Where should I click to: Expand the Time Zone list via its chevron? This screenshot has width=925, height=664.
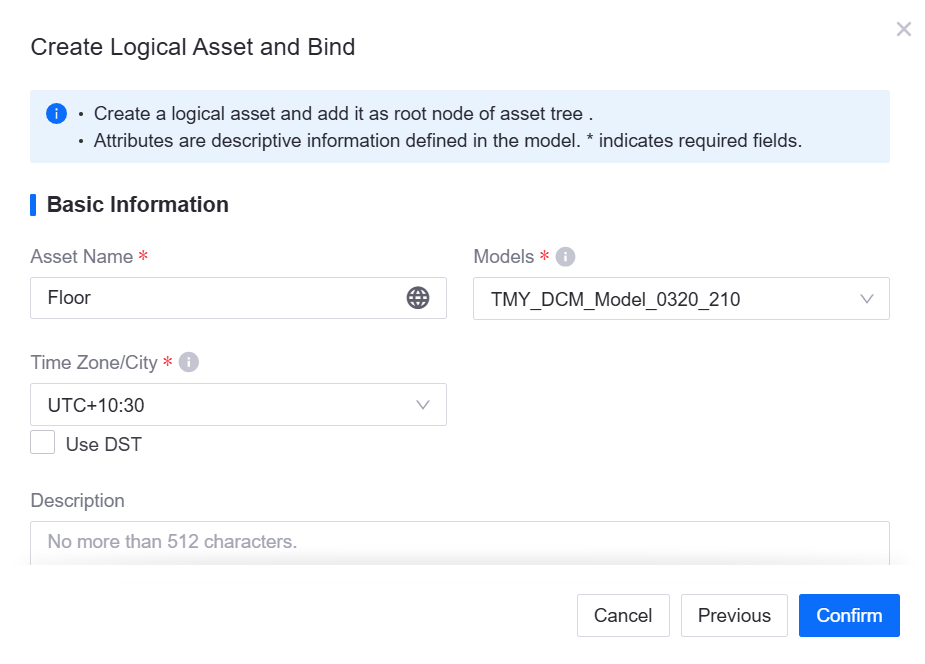[423, 405]
